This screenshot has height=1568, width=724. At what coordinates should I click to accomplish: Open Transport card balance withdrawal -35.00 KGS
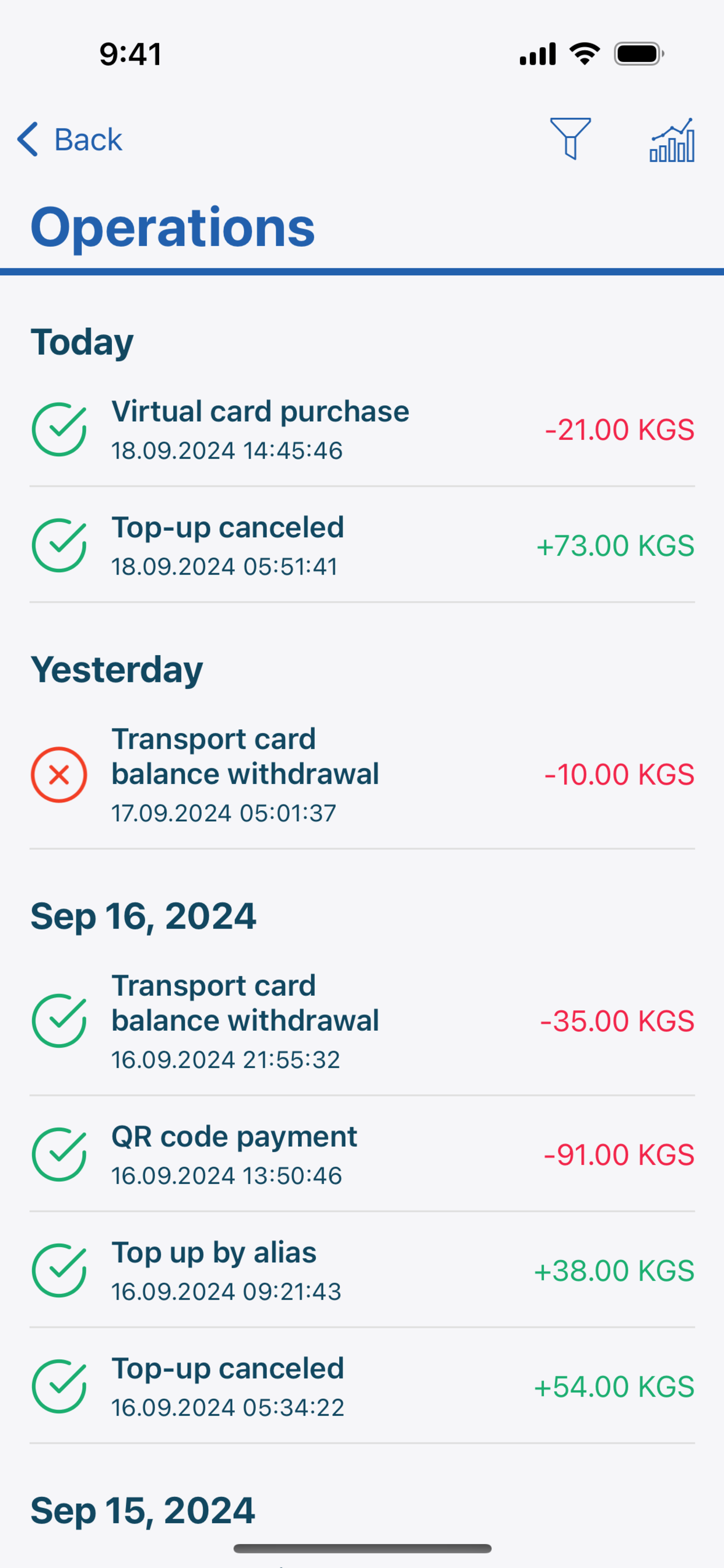point(362,1021)
